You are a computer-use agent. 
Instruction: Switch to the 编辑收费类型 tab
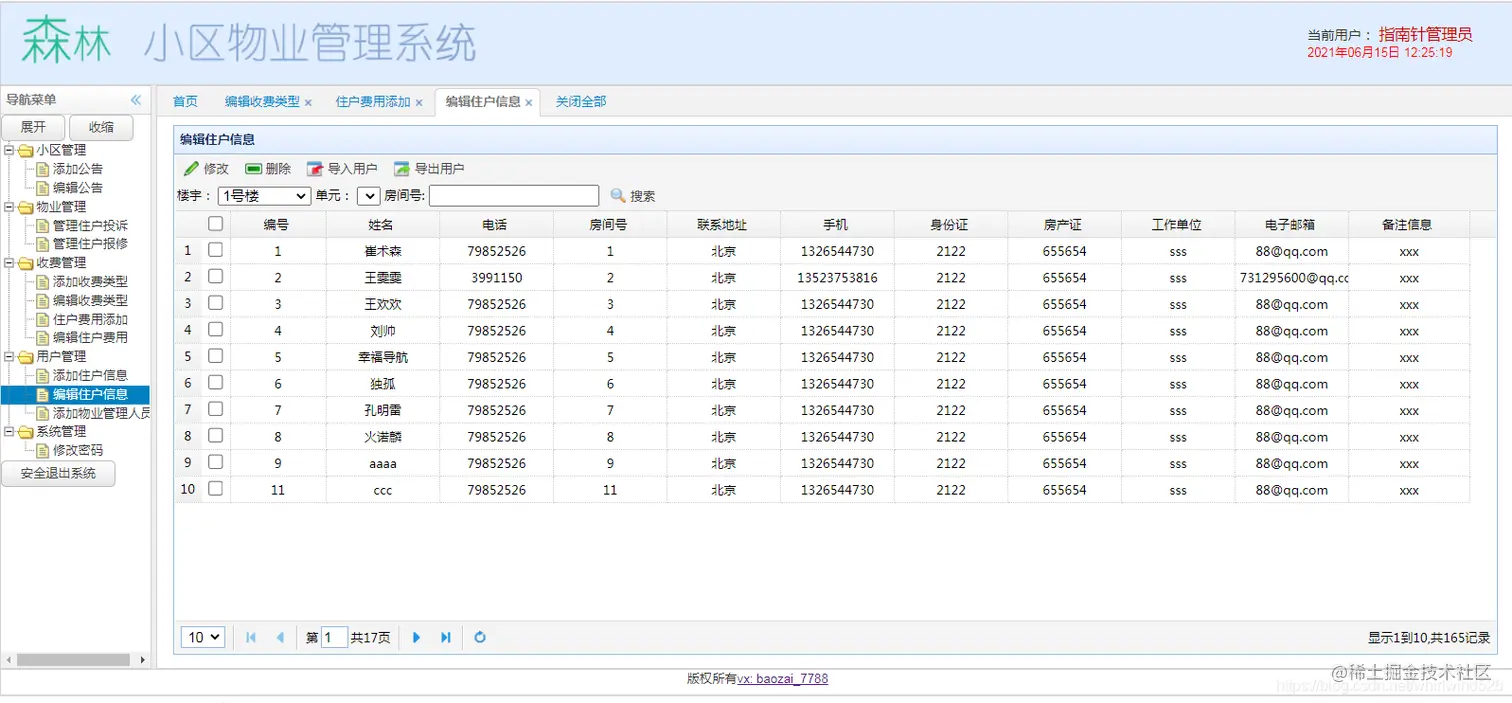pyautogui.click(x=262, y=102)
